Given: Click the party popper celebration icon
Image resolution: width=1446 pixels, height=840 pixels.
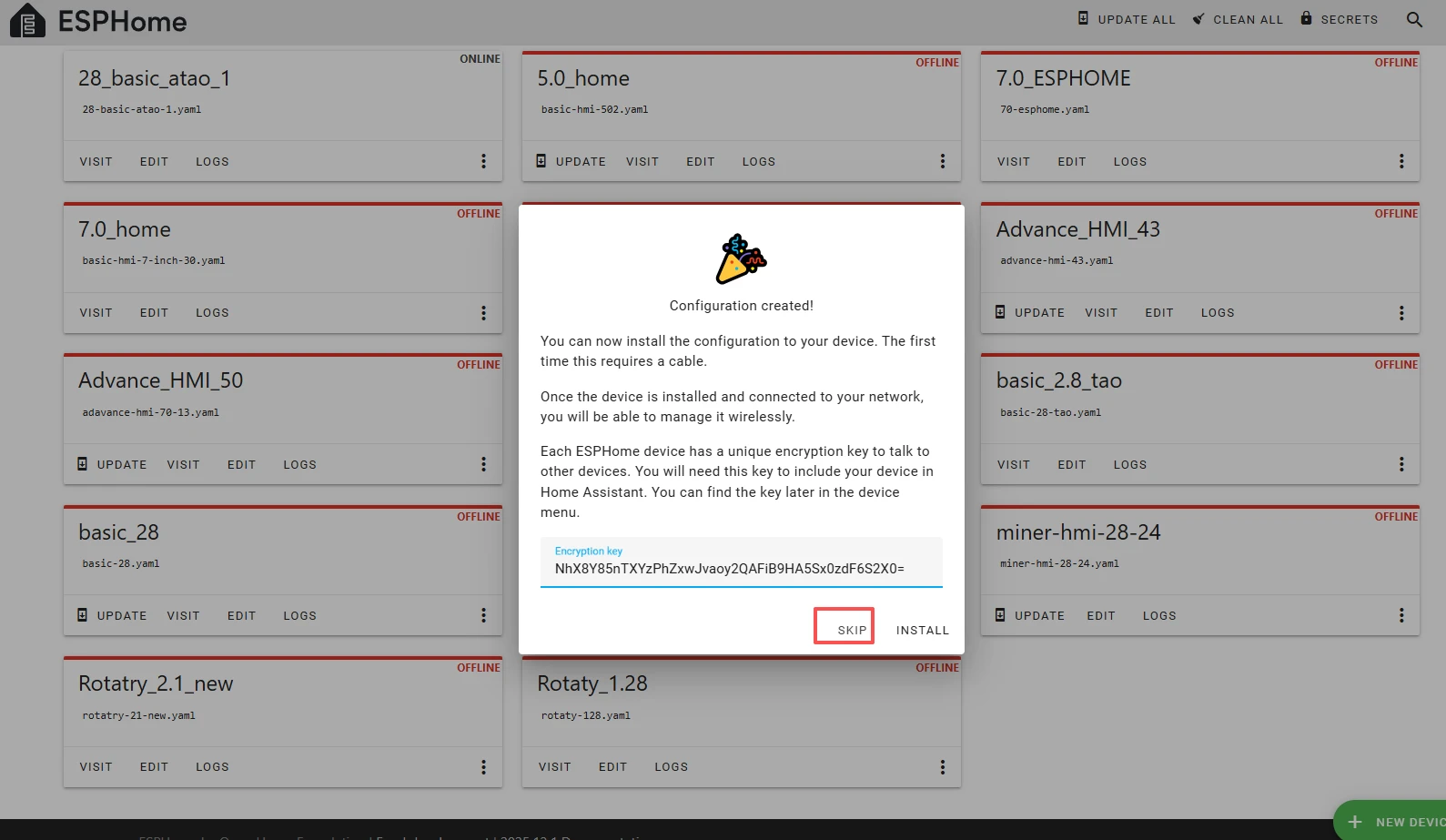Looking at the screenshot, I should pyautogui.click(x=741, y=259).
